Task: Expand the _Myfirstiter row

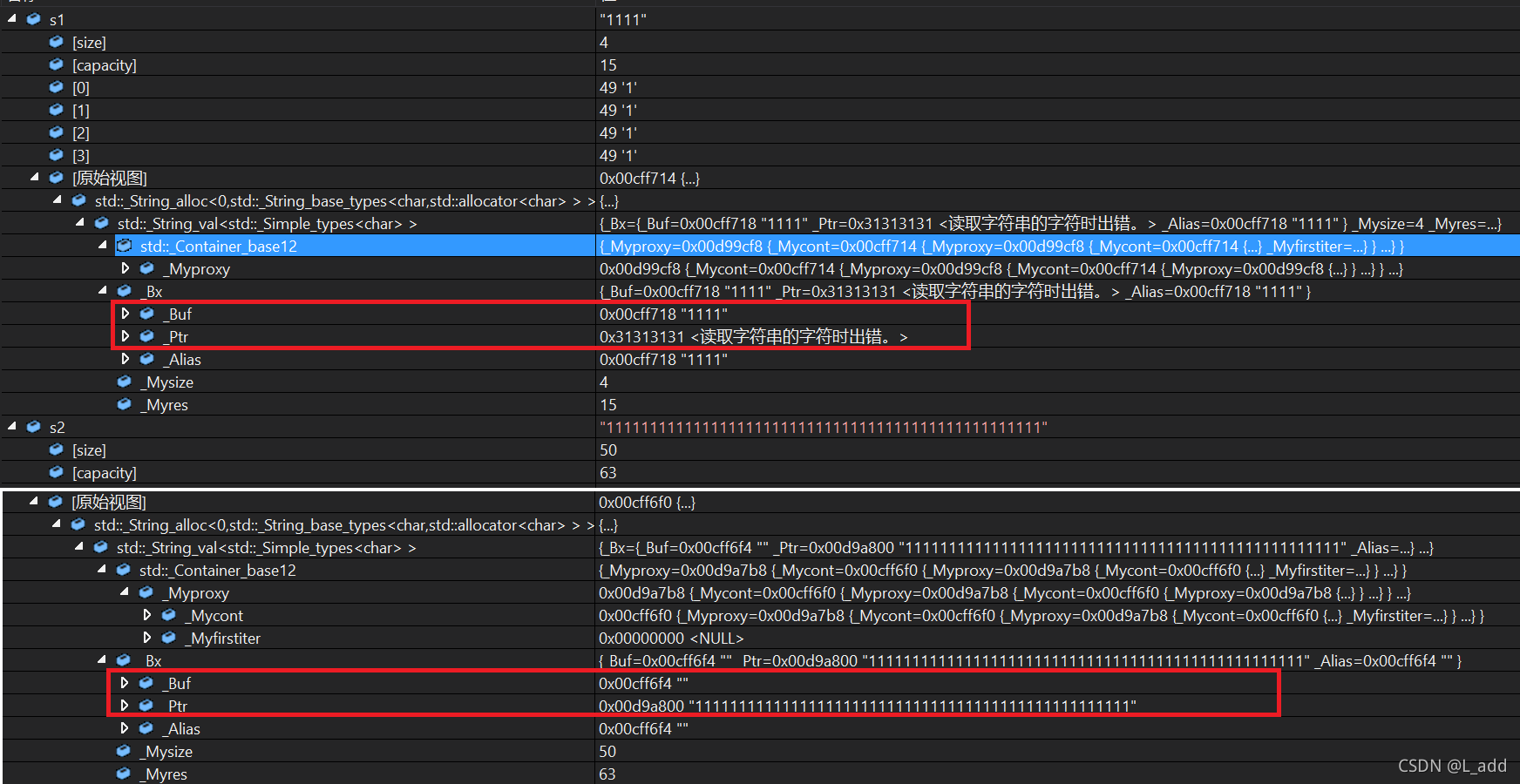Action: pos(147,638)
